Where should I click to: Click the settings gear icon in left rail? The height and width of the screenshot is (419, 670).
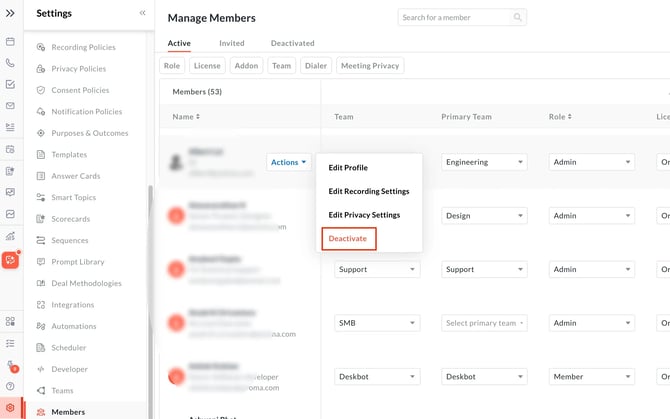point(10,408)
